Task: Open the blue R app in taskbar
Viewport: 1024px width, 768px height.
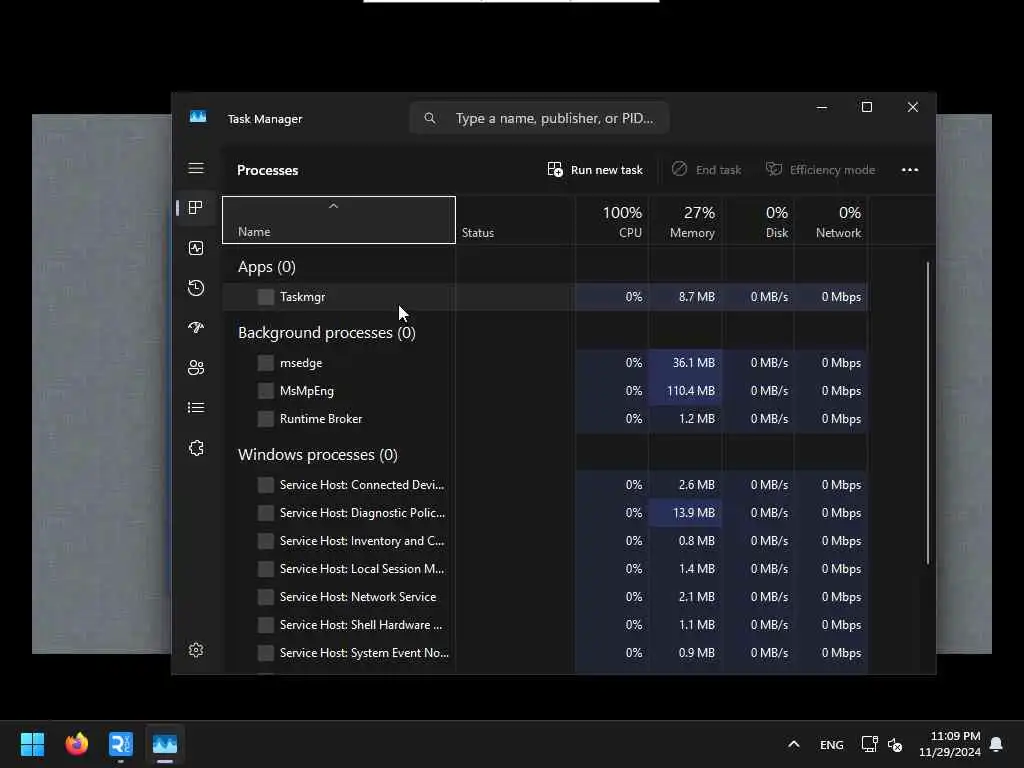Action: pos(121,744)
